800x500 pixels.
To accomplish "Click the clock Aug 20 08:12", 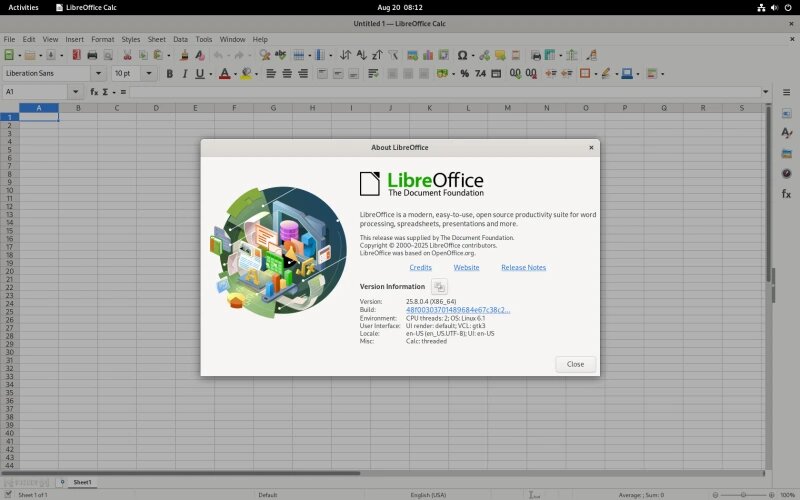I will tap(400, 7).
